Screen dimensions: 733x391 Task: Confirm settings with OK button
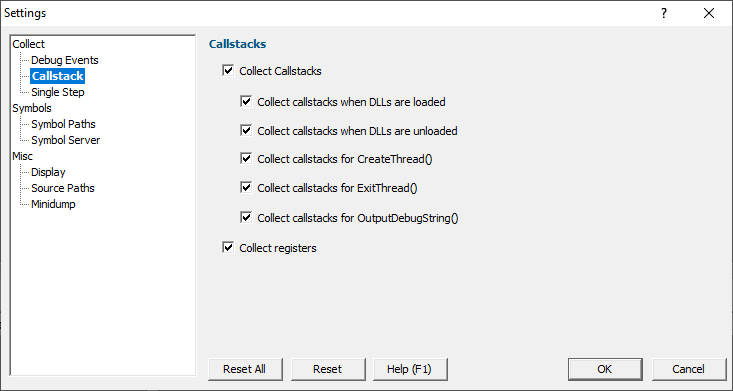coord(605,369)
